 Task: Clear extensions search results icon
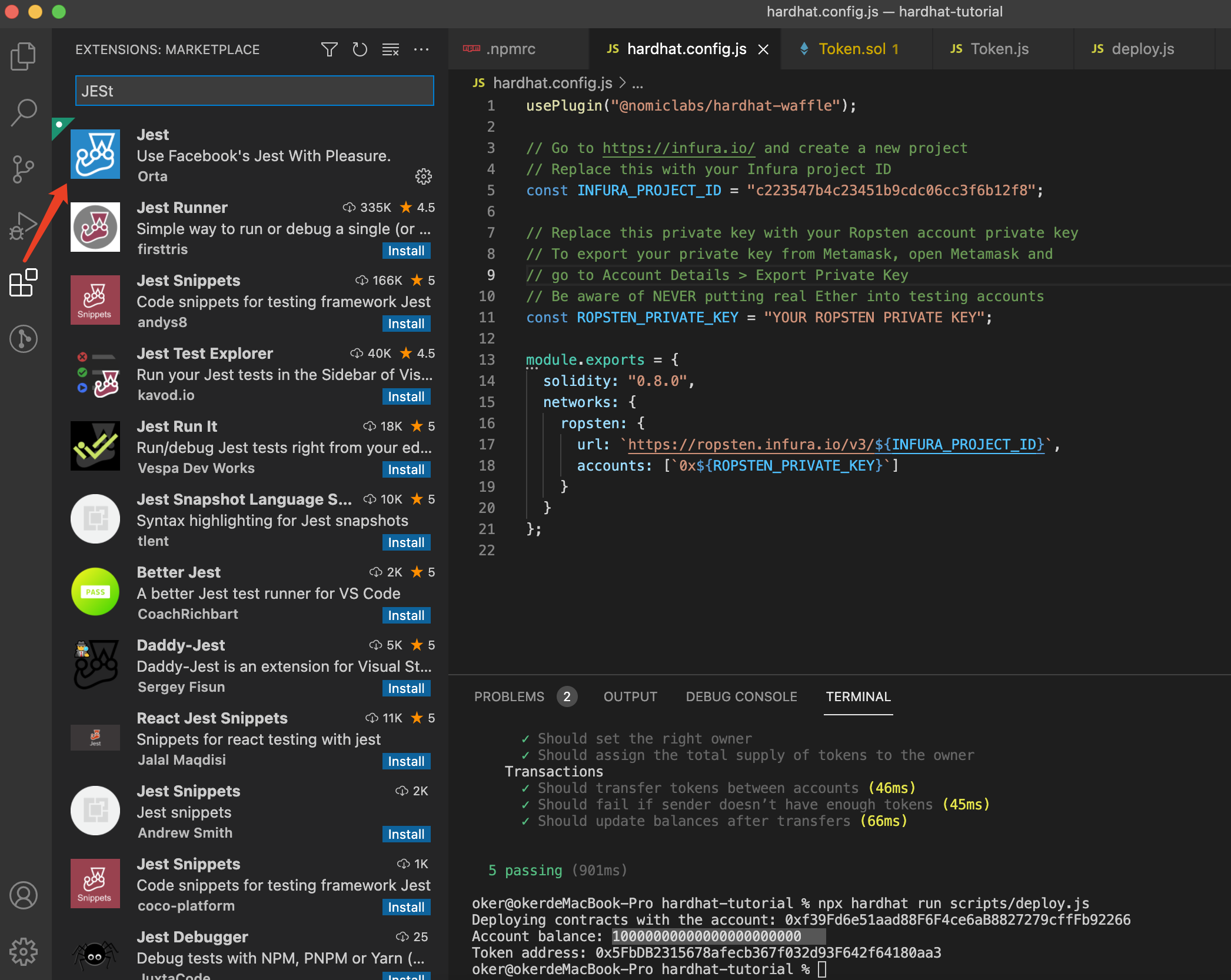(x=390, y=49)
